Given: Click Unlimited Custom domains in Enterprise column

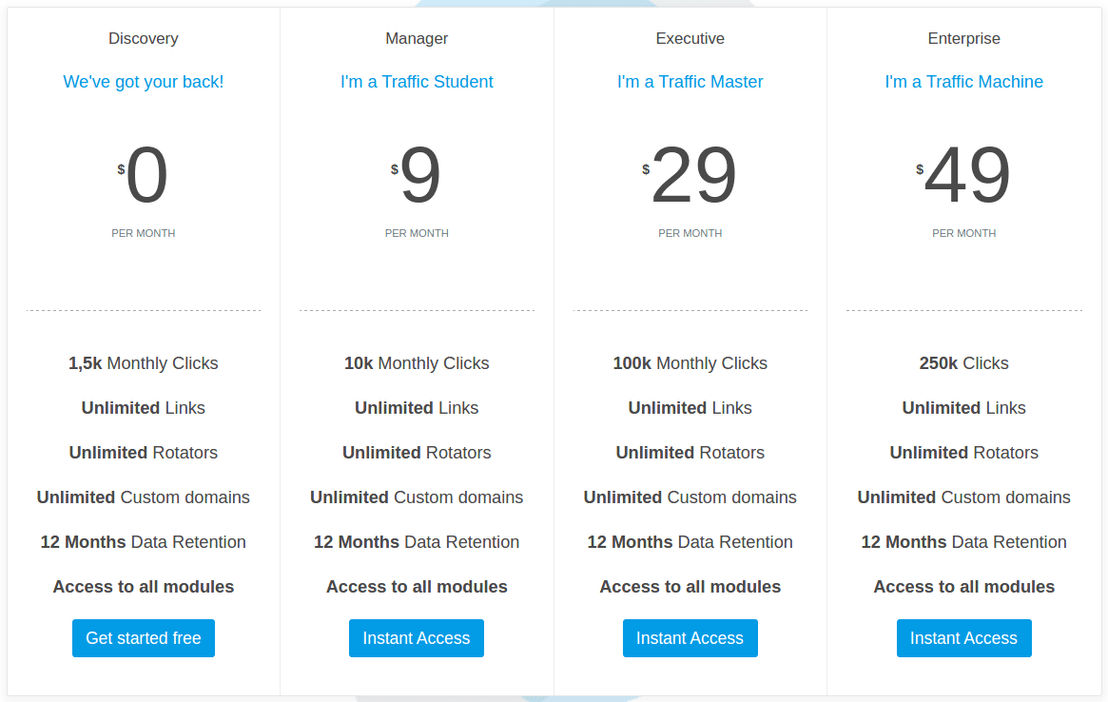Looking at the screenshot, I should click(964, 497).
